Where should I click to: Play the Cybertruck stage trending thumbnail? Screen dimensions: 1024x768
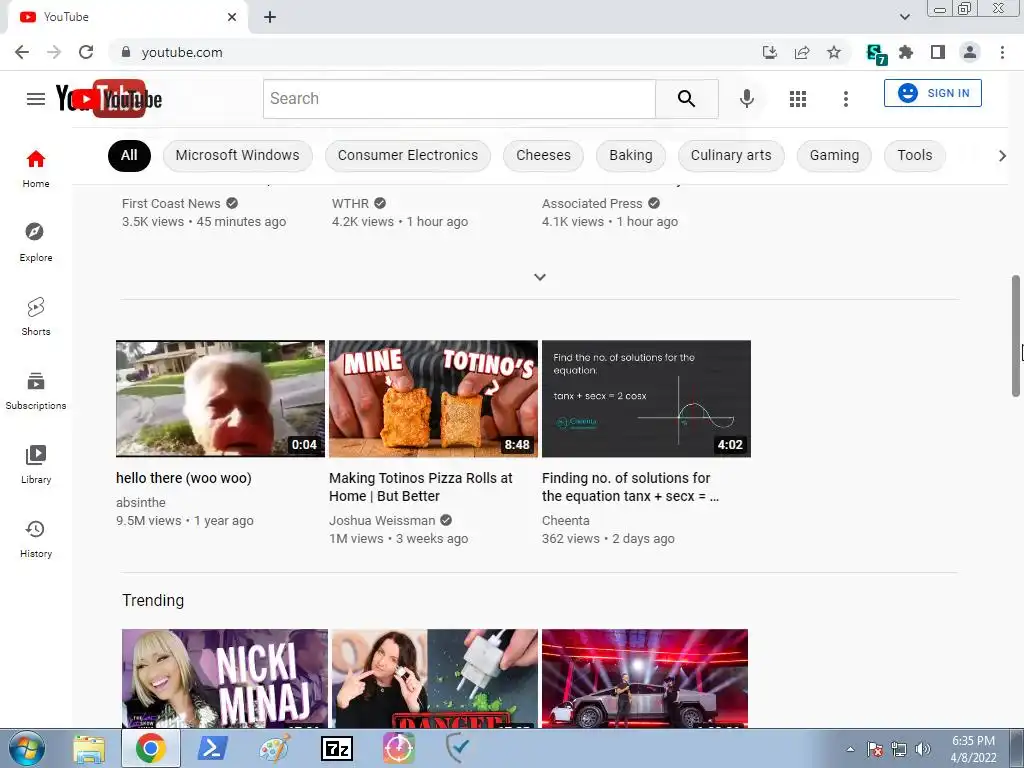click(x=645, y=679)
